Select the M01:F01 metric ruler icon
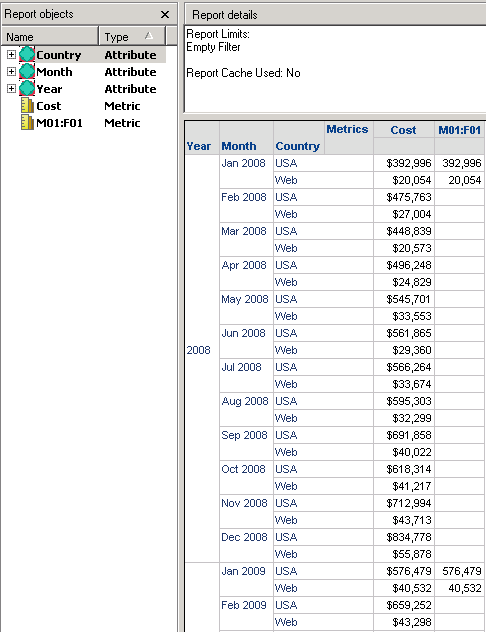This screenshot has height=632, width=486. coord(27,123)
